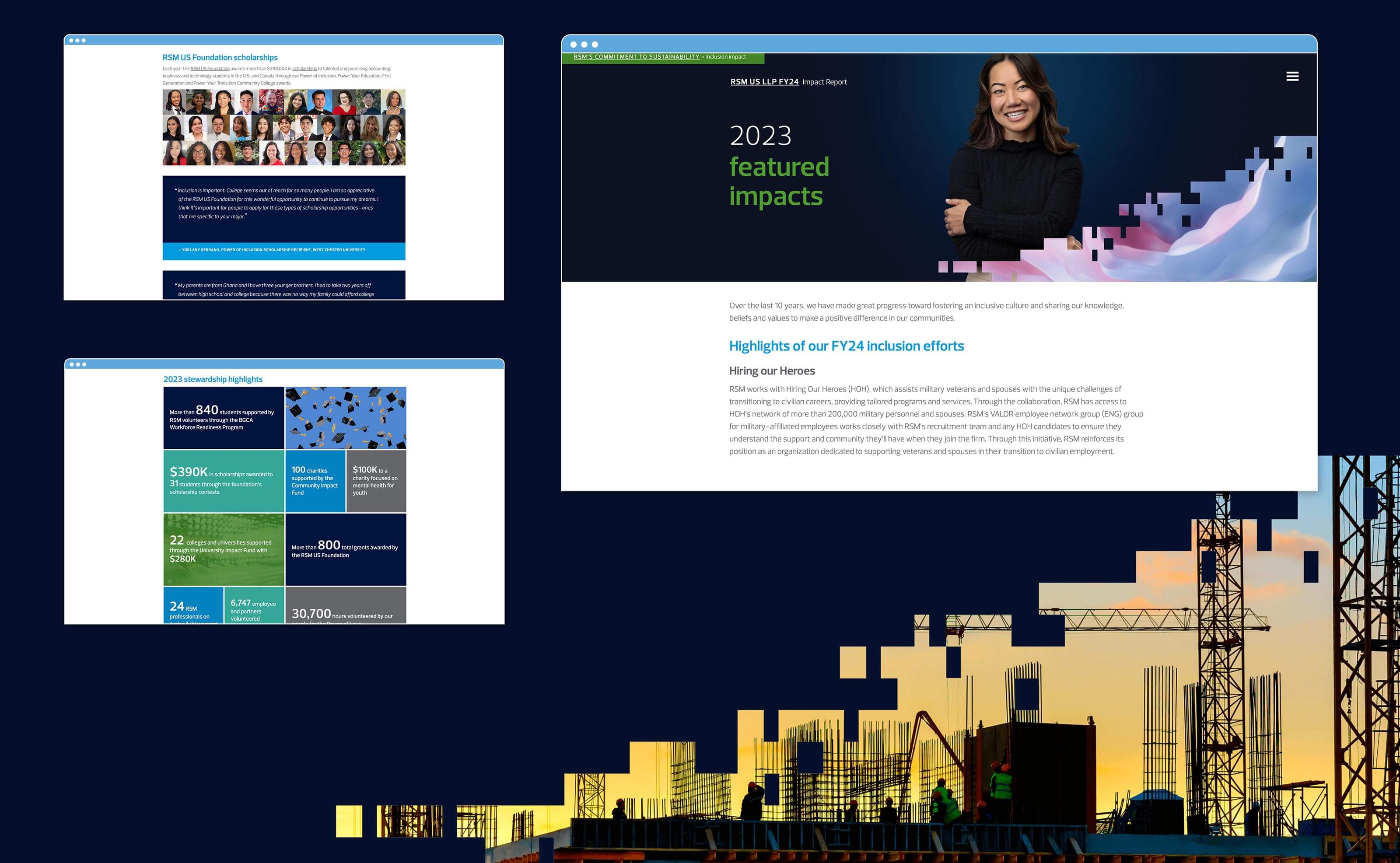The height and width of the screenshot is (863, 1400).
Task: Click the scholarship recipients photo grid
Action: point(283,127)
